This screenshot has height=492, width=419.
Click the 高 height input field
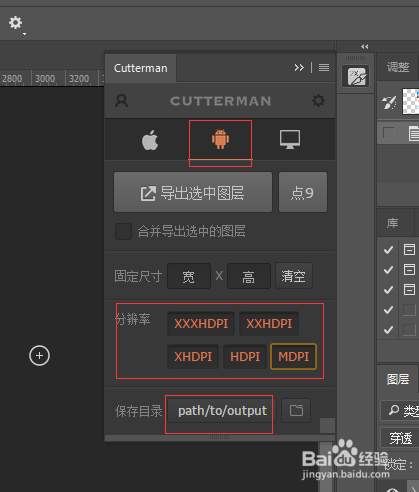(249, 276)
